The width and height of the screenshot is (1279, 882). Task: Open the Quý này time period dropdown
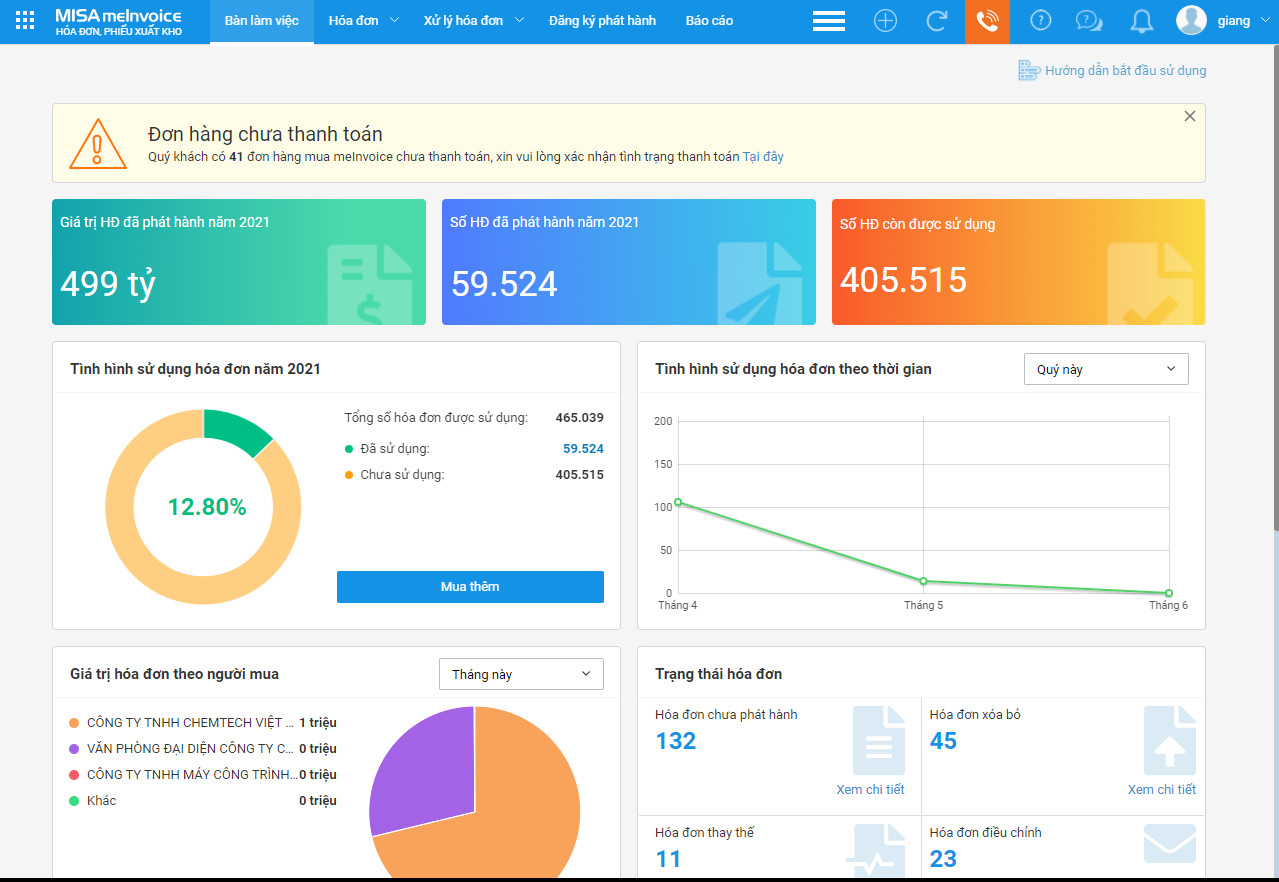[1106, 369]
